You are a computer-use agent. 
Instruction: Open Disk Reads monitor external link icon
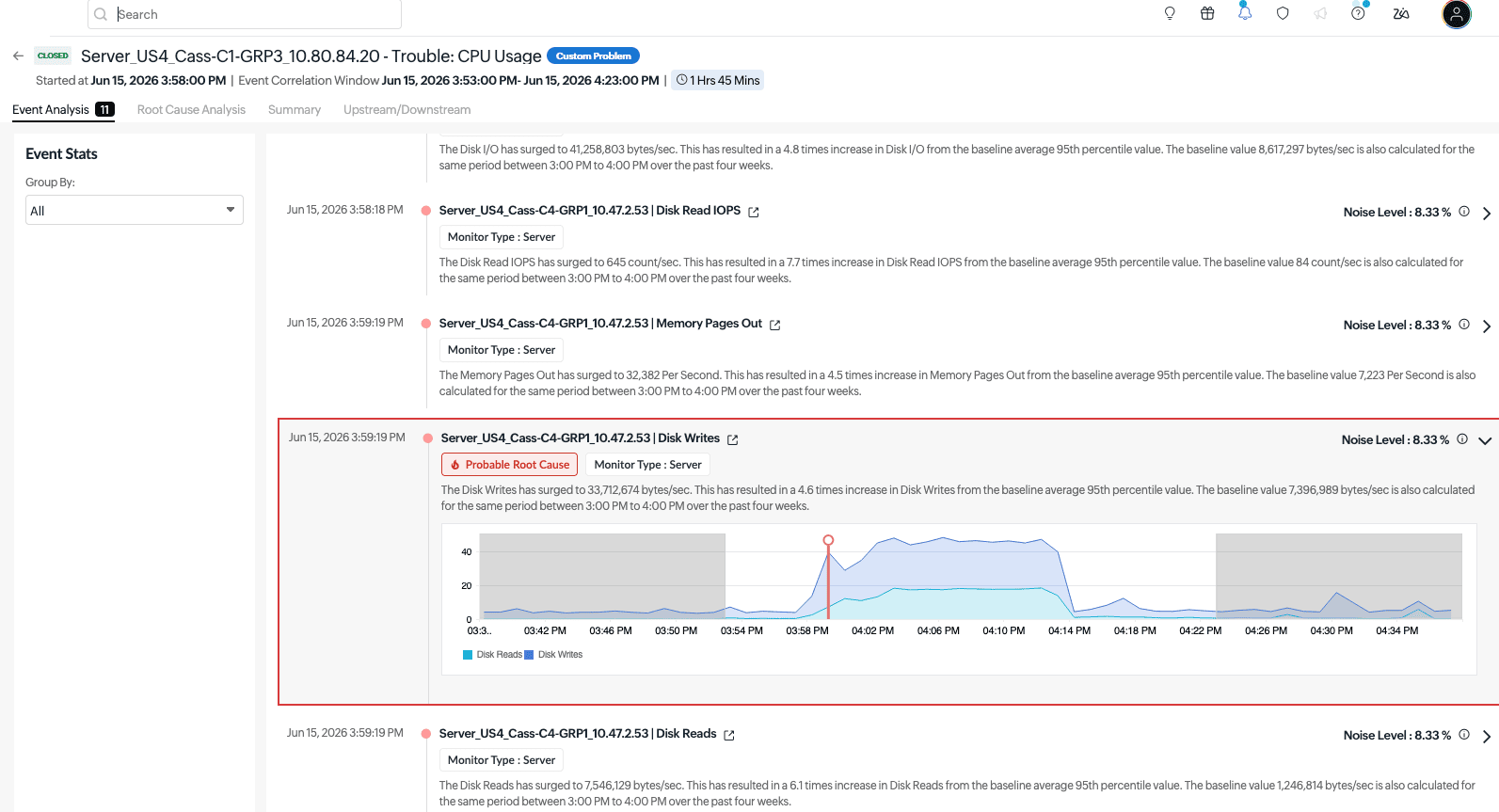(729, 735)
